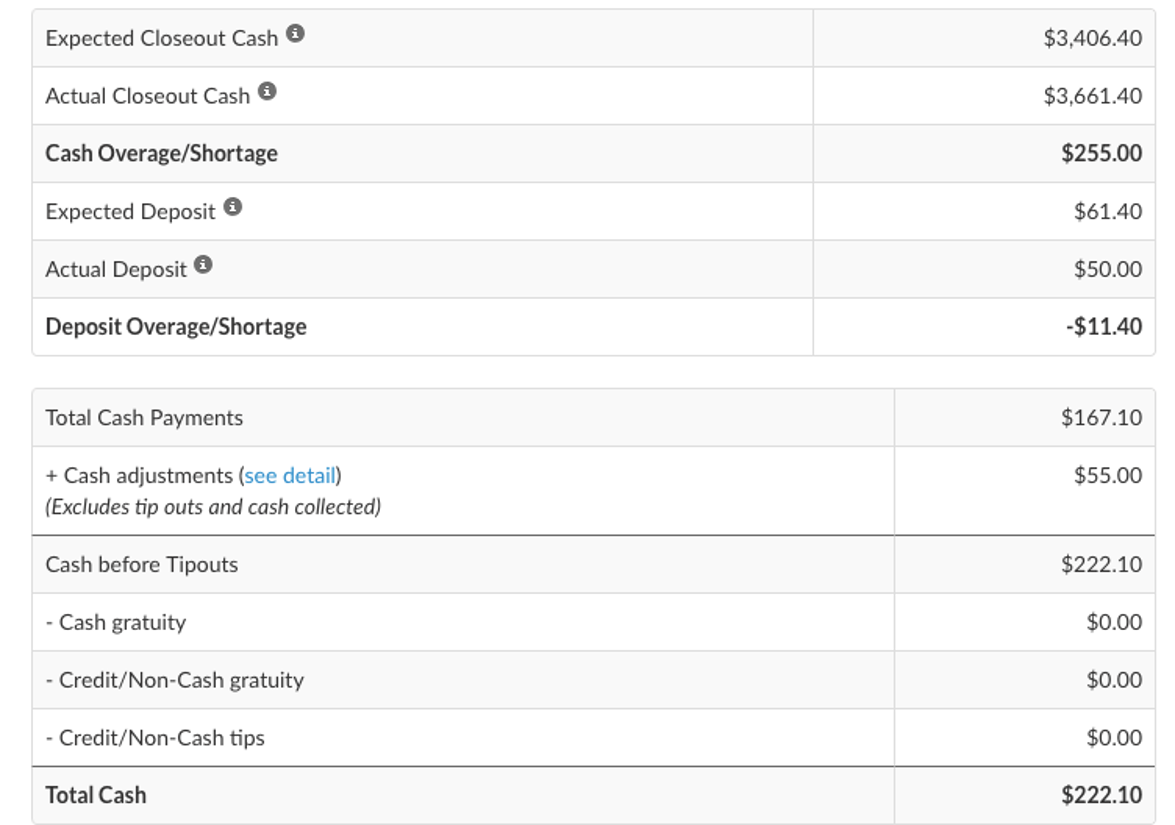Reveal the Expected Deposit help bubble
Image resolution: width=1175 pixels, height=825 pixels.
tap(234, 207)
